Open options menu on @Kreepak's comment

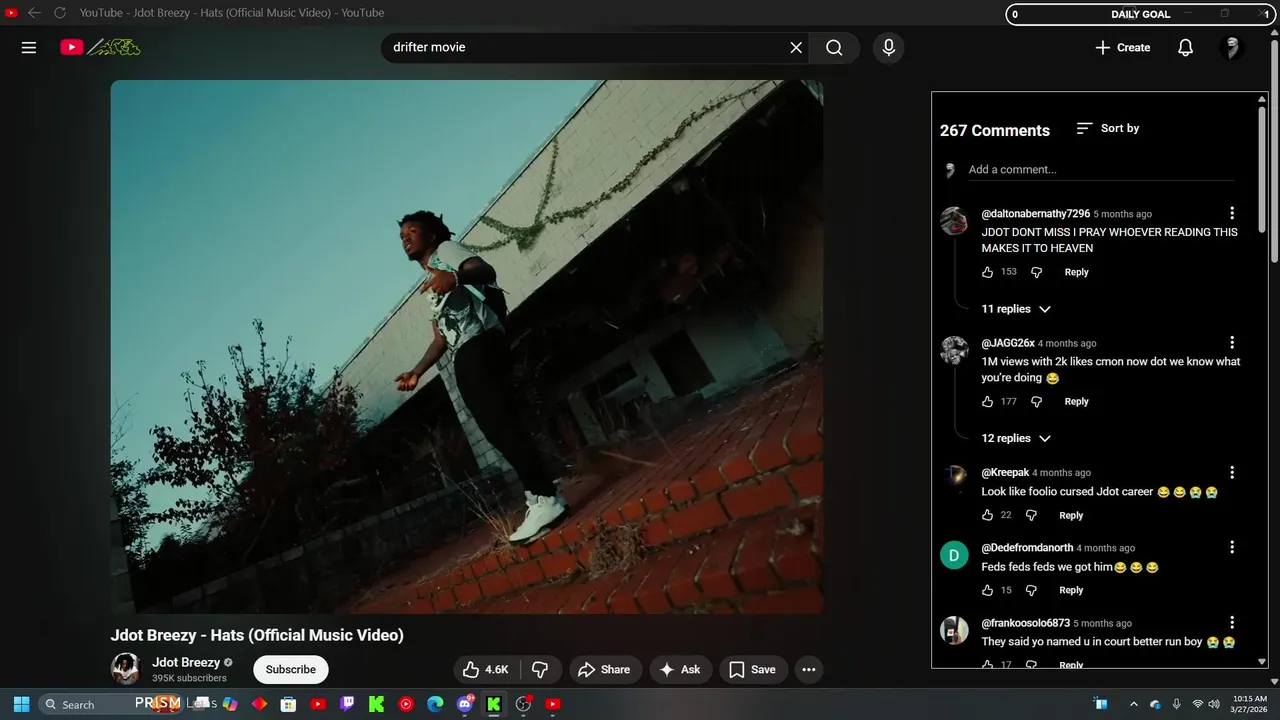pos(1232,472)
